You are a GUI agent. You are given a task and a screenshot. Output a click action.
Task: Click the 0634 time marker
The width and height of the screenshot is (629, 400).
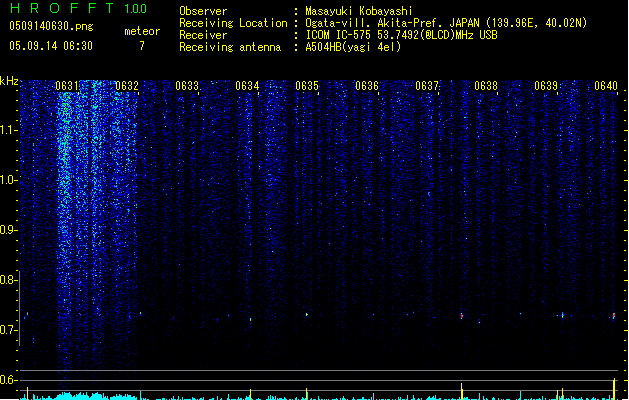pyautogui.click(x=247, y=86)
